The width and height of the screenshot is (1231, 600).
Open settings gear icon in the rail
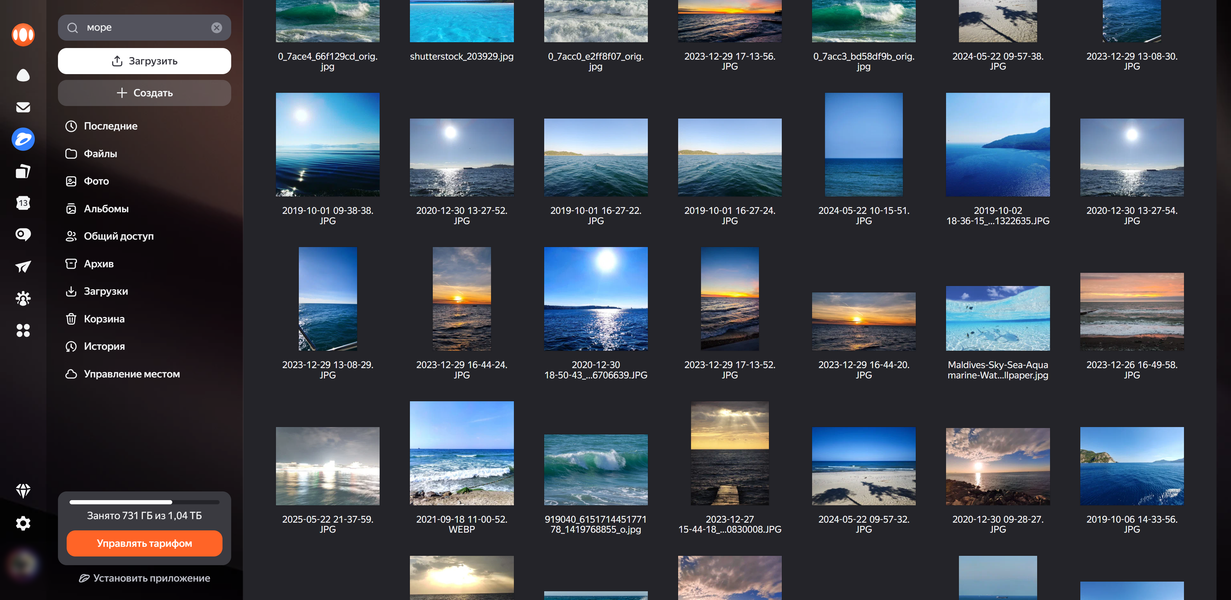pos(23,523)
